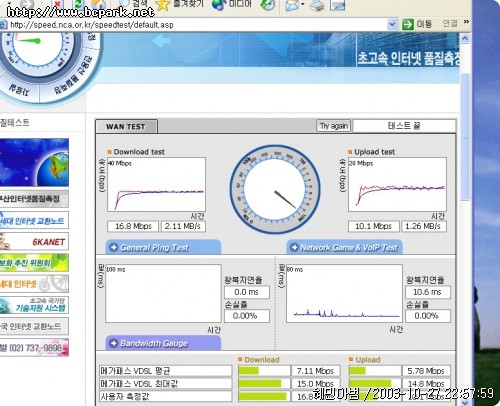
Task: Expand the 연결 links toolbar chevron
Action: pos(466,22)
